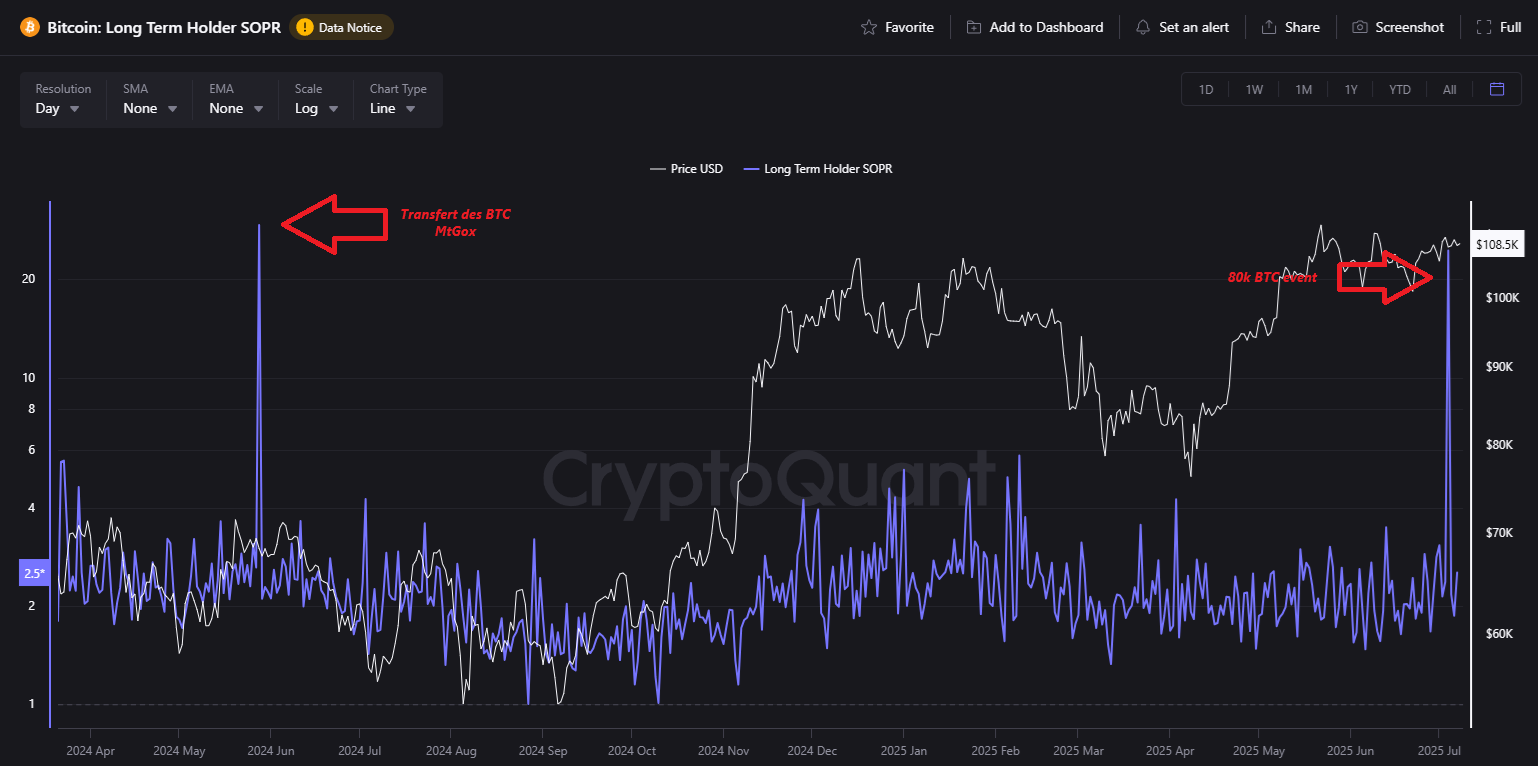Open the calendar date range picker
The image size is (1538, 766).
1497,89
